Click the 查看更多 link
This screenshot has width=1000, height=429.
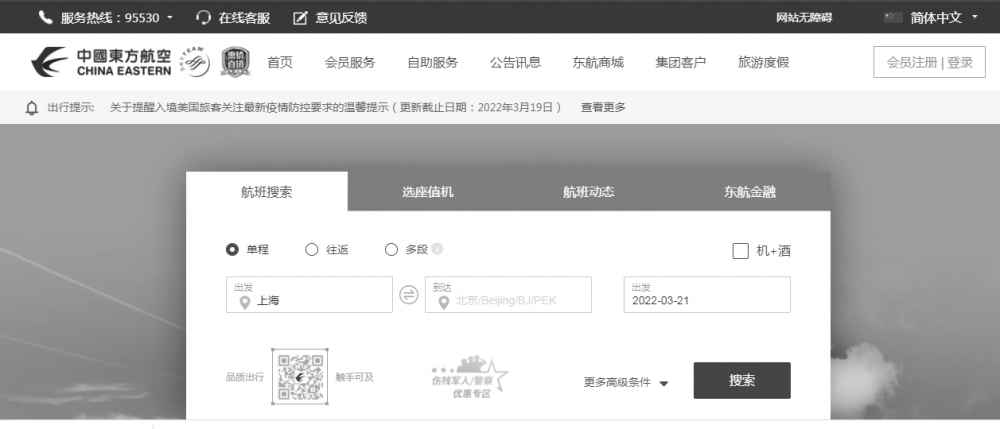(x=603, y=108)
